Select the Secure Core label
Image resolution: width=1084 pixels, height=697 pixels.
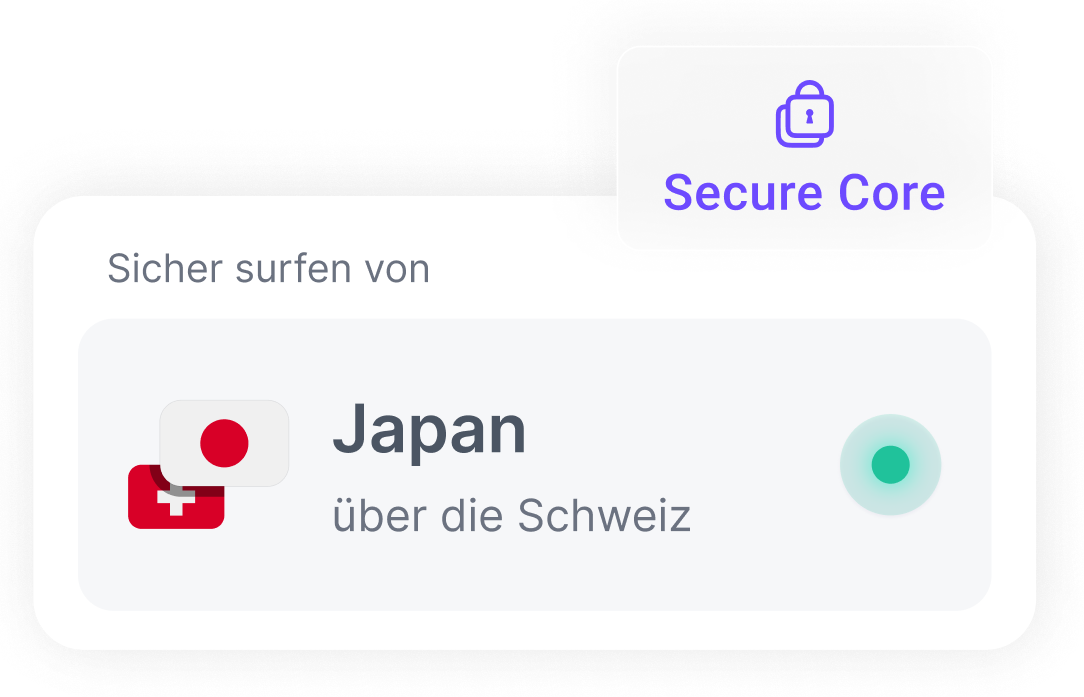[x=804, y=192]
